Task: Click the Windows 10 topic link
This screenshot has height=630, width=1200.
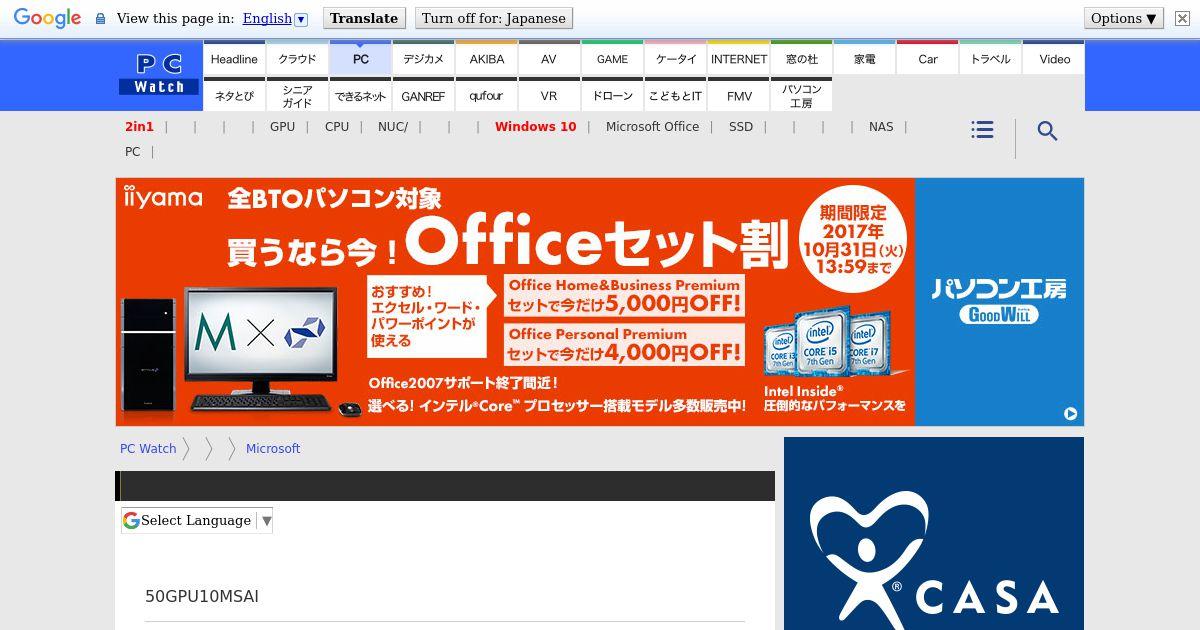Action: pos(535,126)
